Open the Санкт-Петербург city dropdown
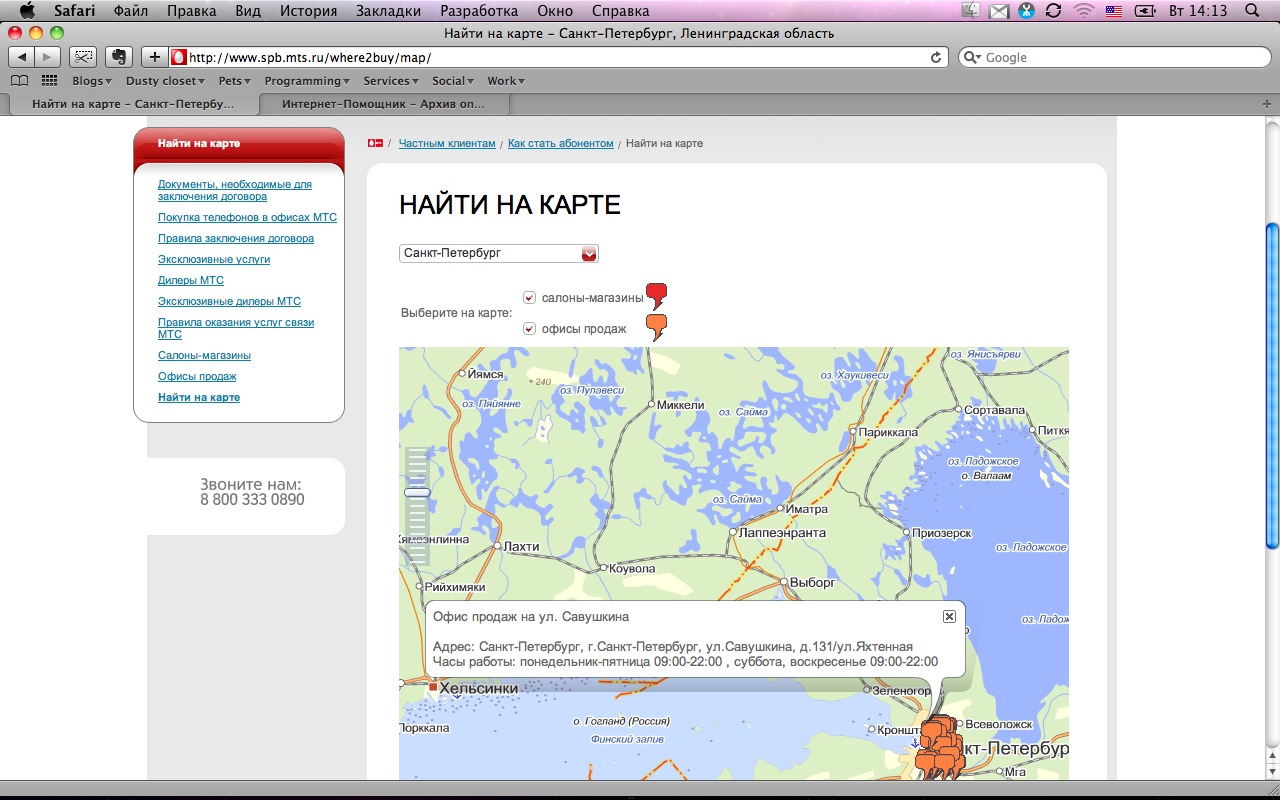This screenshot has height=800, width=1280. 498,253
